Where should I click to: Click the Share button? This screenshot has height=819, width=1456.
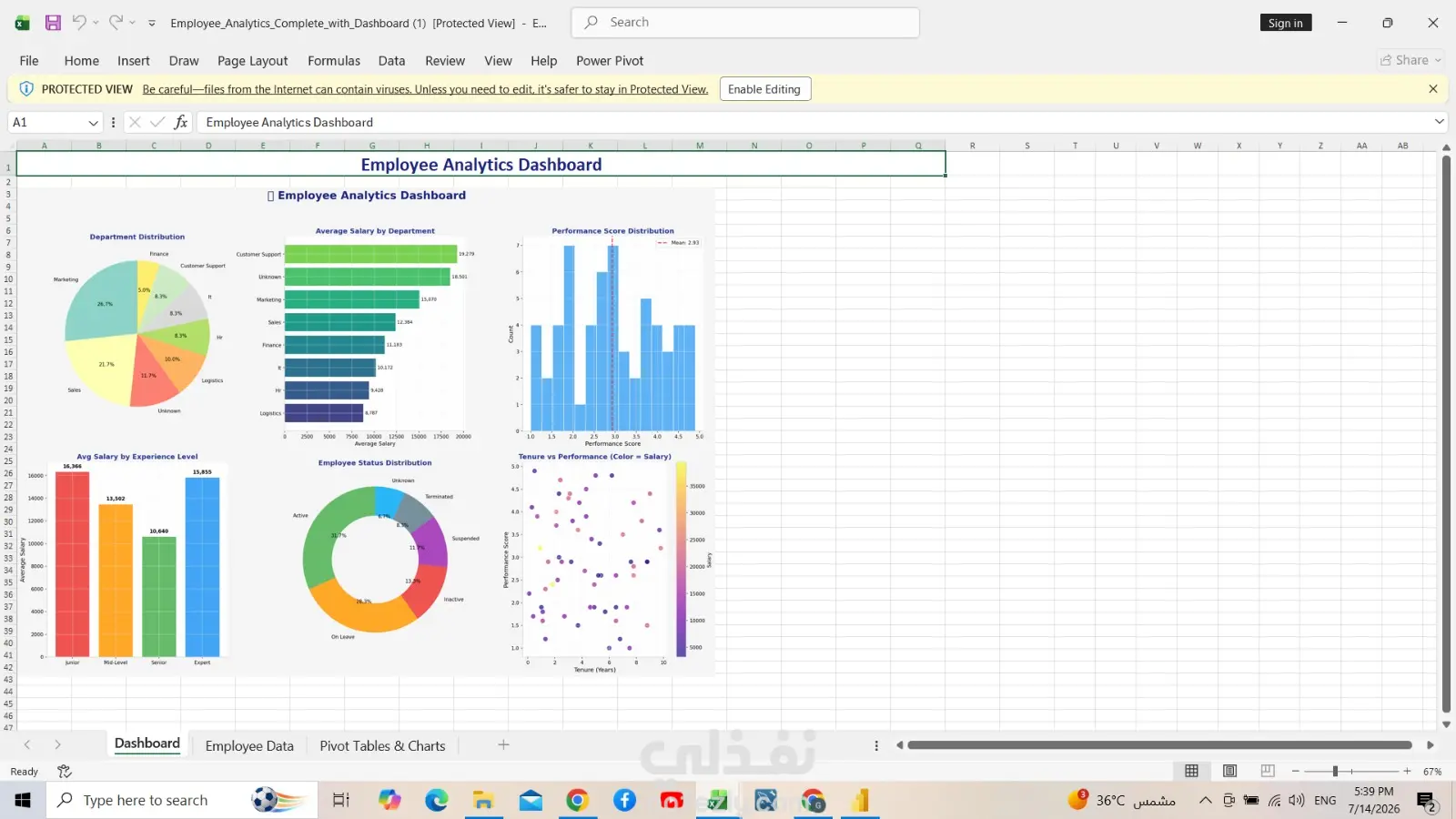1410,60
